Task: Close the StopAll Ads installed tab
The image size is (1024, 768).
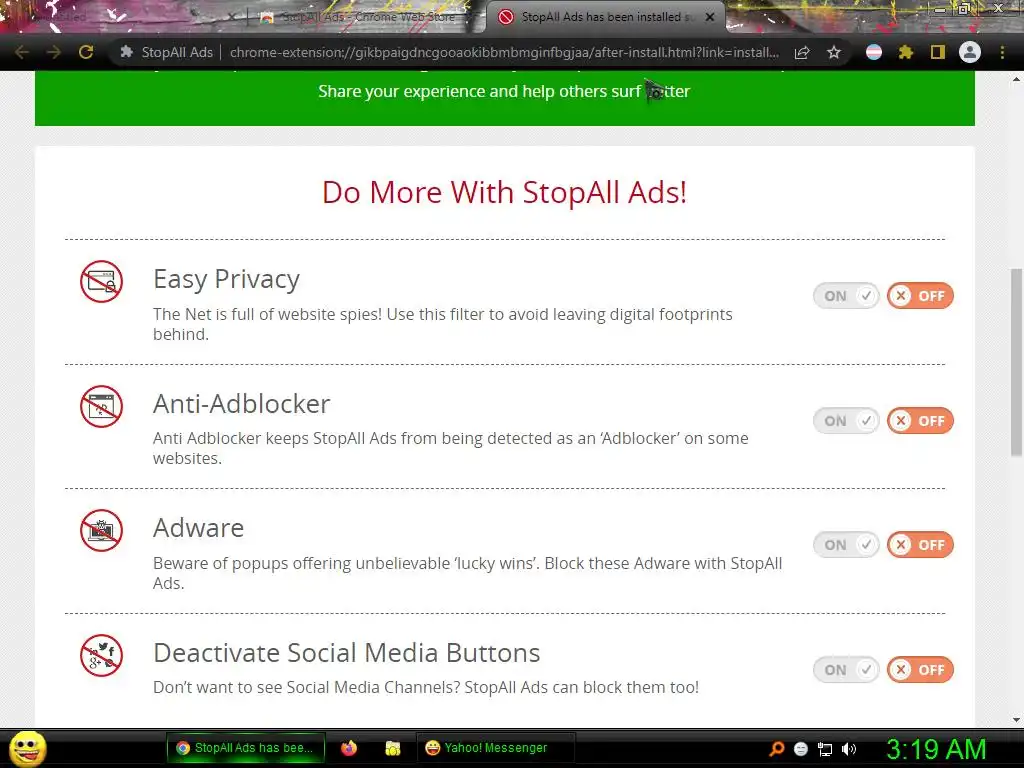Action: pos(710,18)
